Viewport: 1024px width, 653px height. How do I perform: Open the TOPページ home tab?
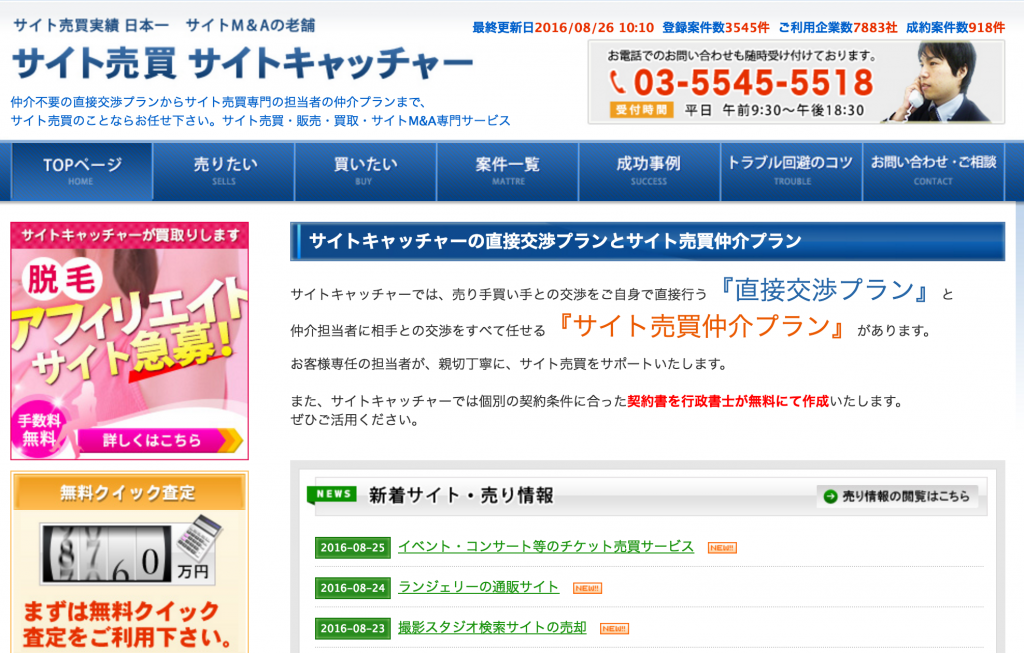[x=82, y=171]
